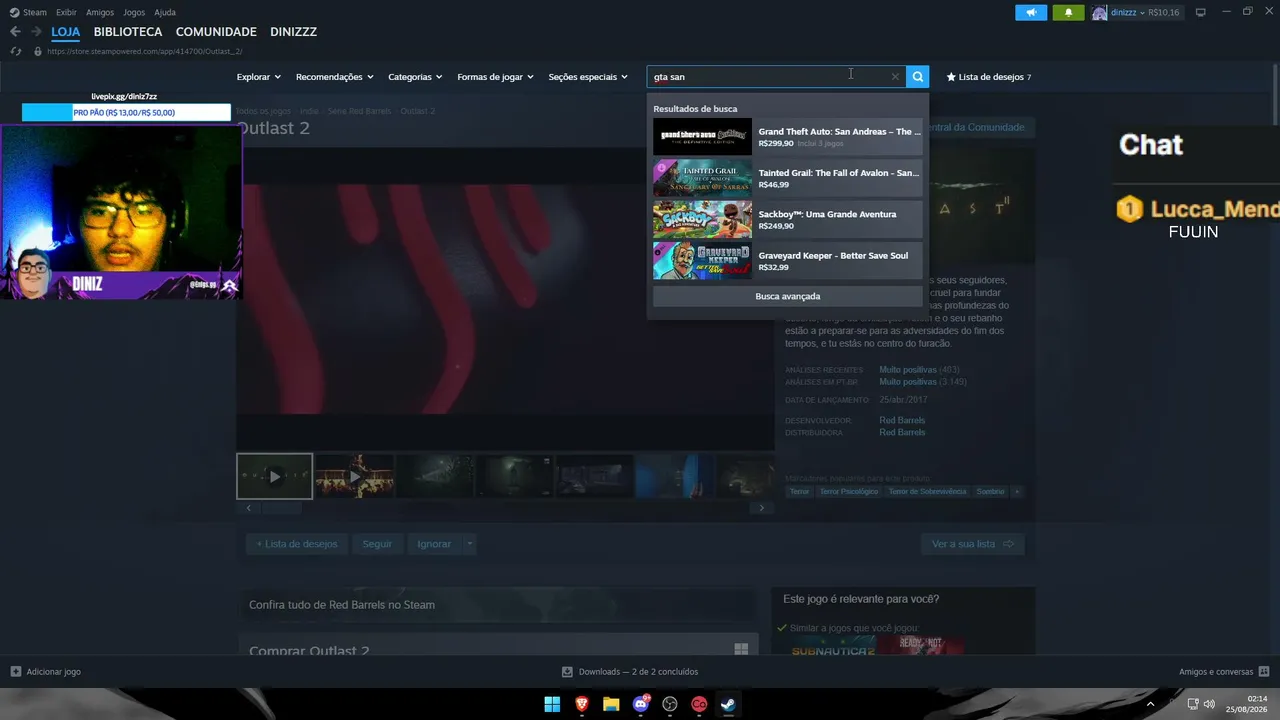Click the Adicionar jogo plus icon
The image size is (1280, 720).
15,672
